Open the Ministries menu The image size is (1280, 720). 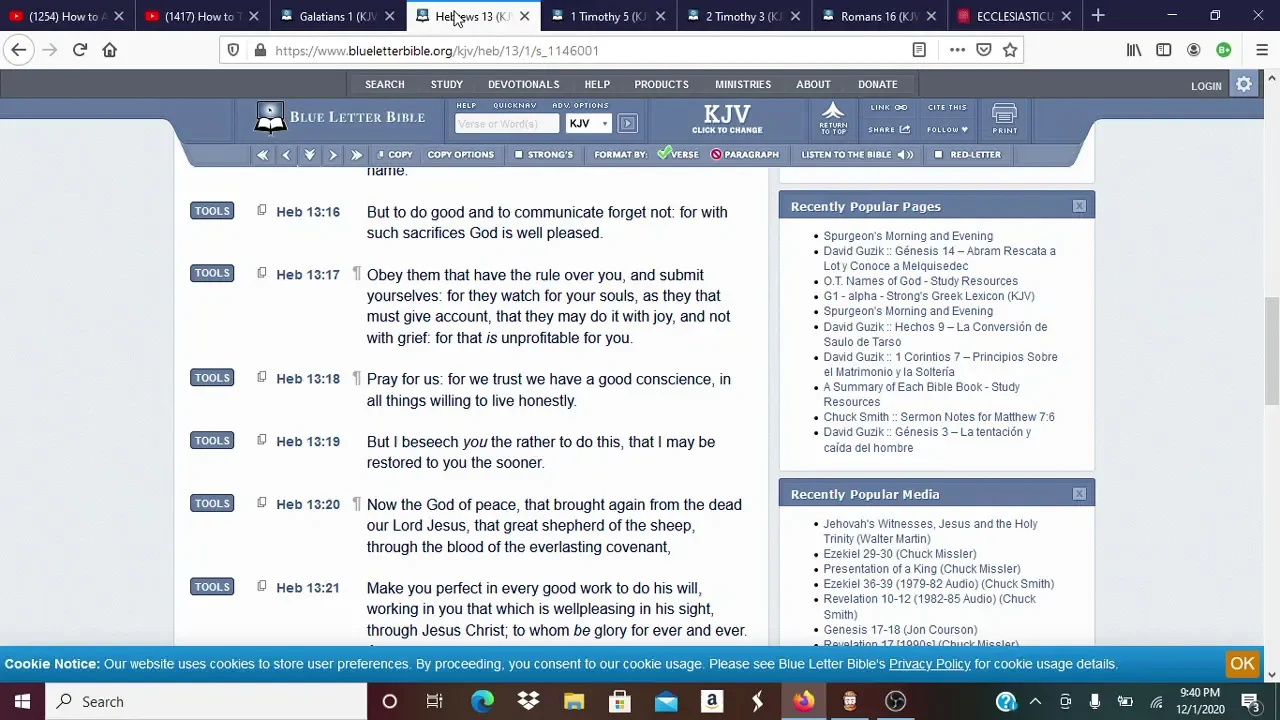pos(743,85)
